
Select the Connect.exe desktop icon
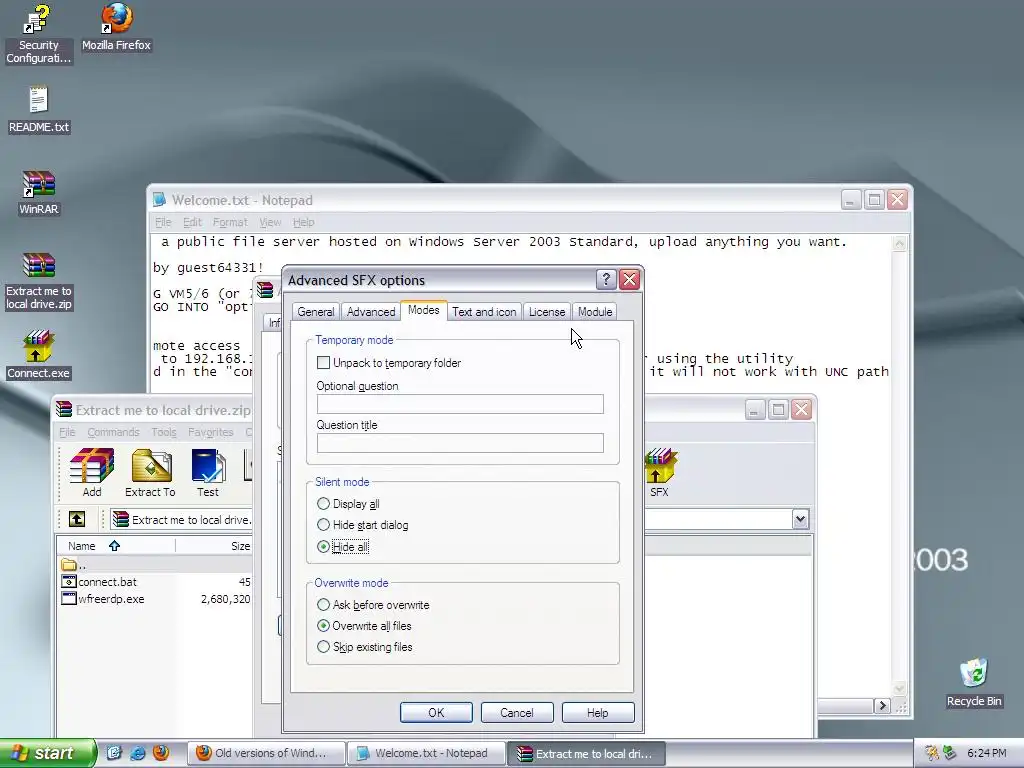[x=39, y=355]
